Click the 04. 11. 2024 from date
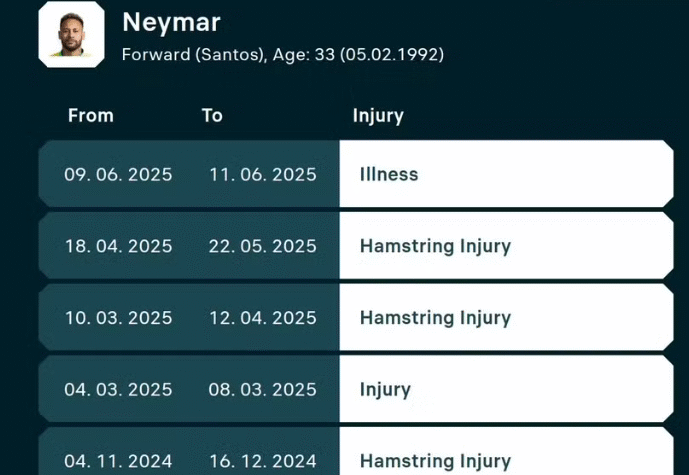This screenshot has height=475, width=689. (118, 461)
